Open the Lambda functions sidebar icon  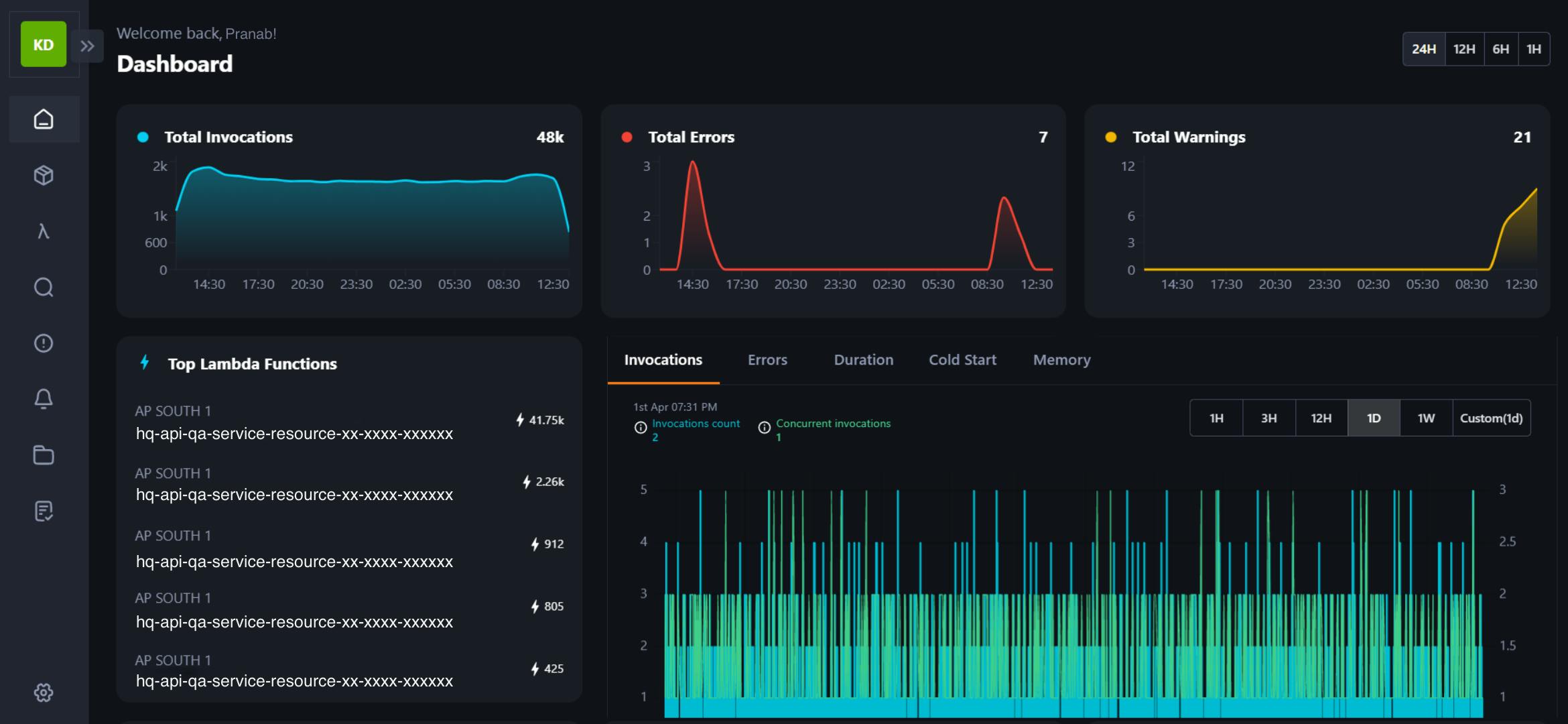(44, 231)
